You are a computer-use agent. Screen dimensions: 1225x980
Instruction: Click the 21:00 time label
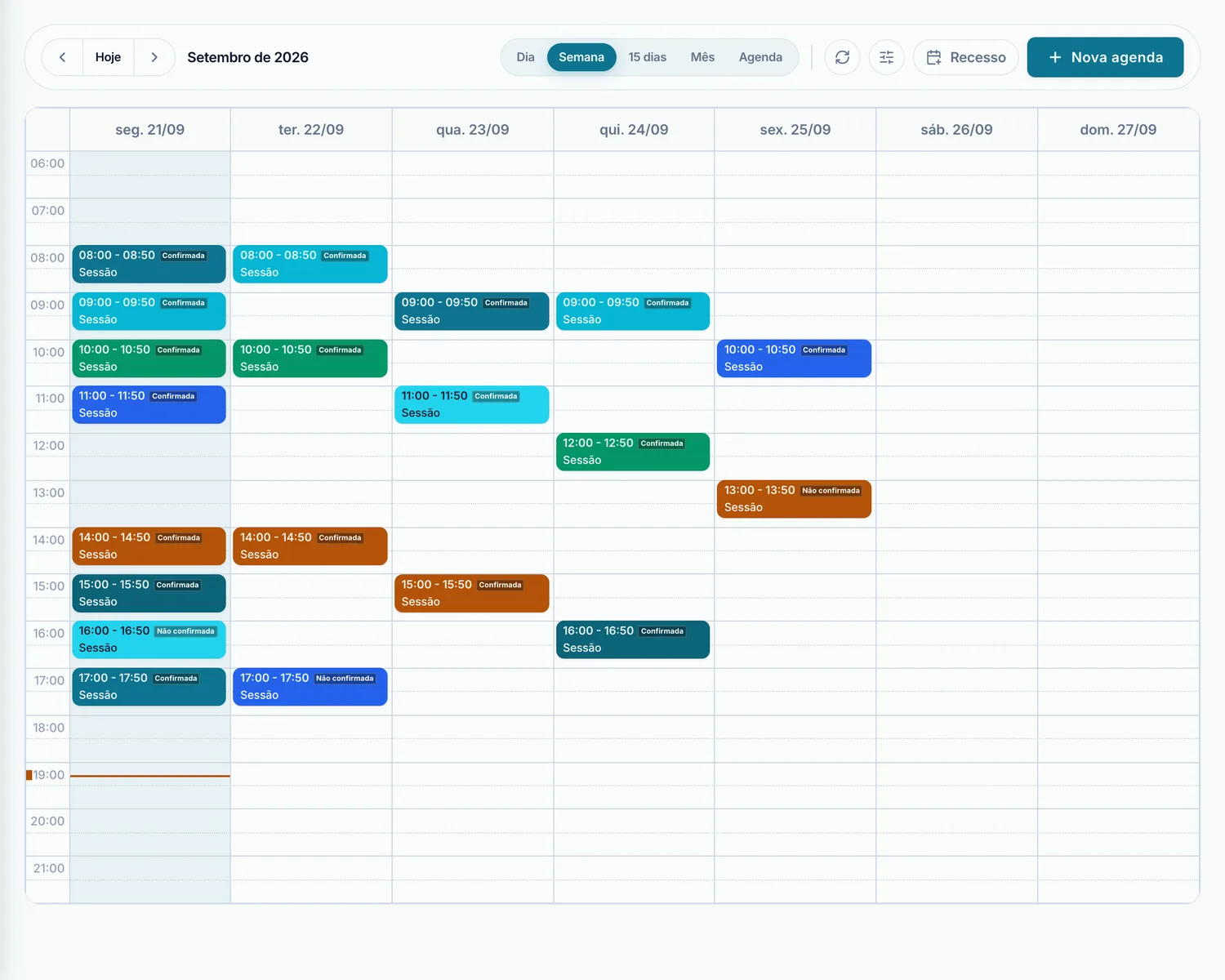(x=48, y=868)
